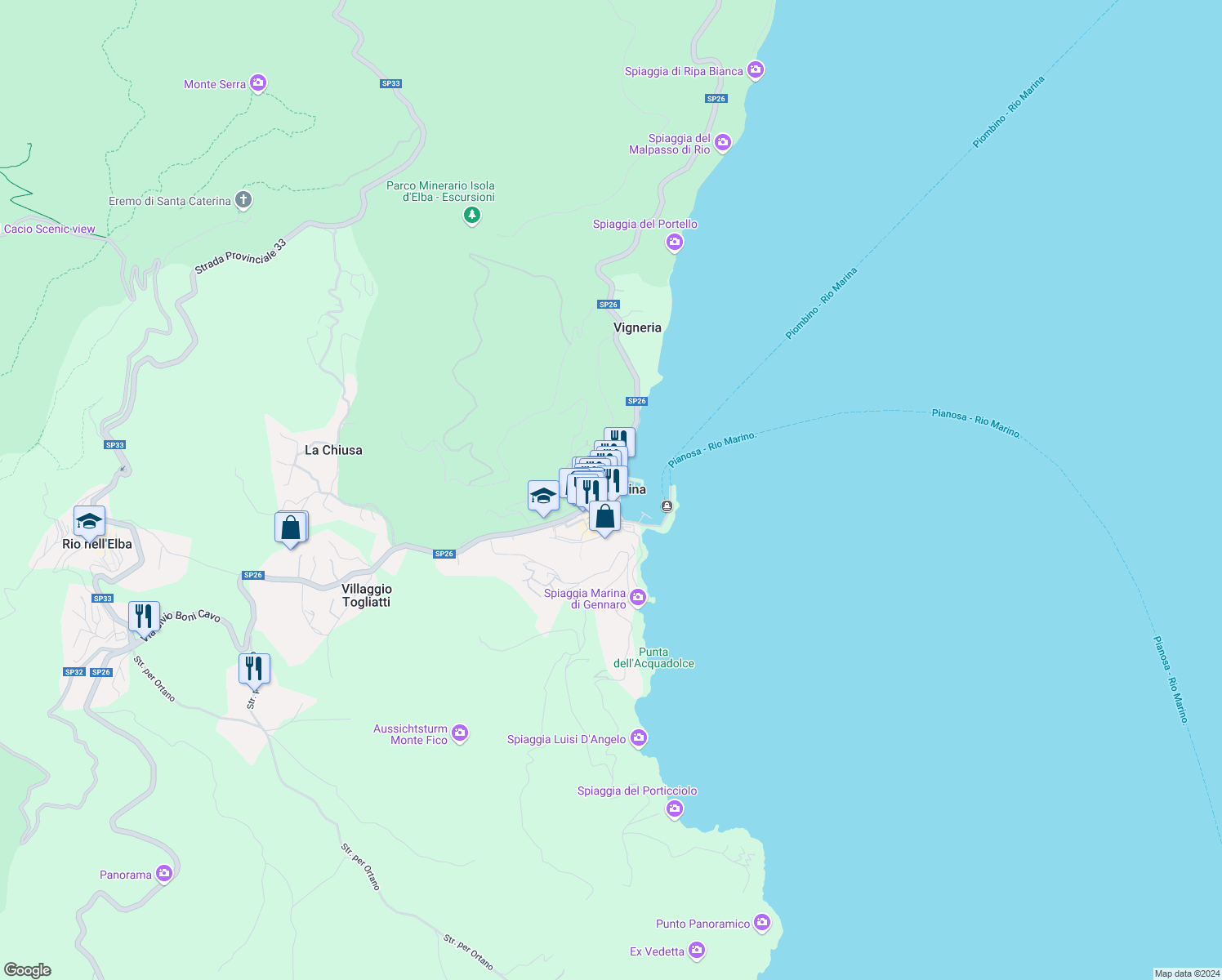Select the Eremo di Santa Caterina church icon
The image size is (1222, 980).
[243, 200]
